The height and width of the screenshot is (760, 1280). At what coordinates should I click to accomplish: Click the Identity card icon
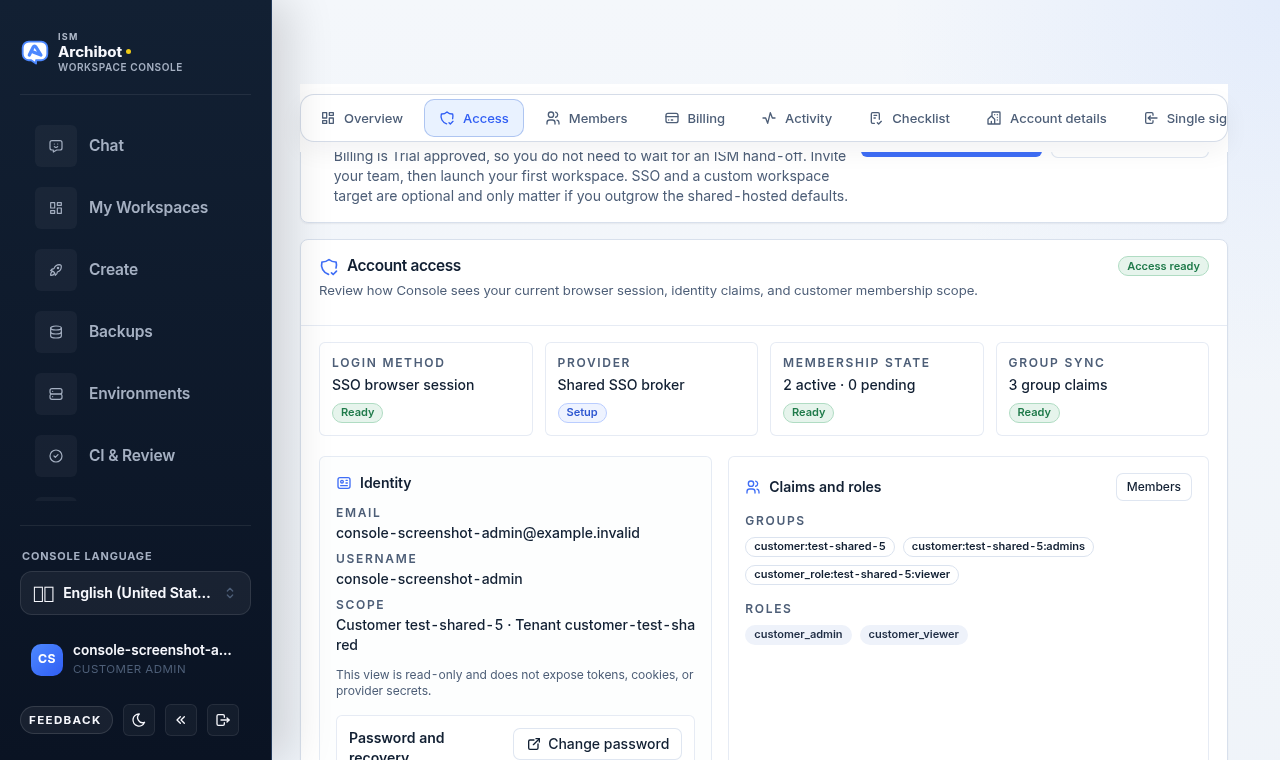point(344,483)
